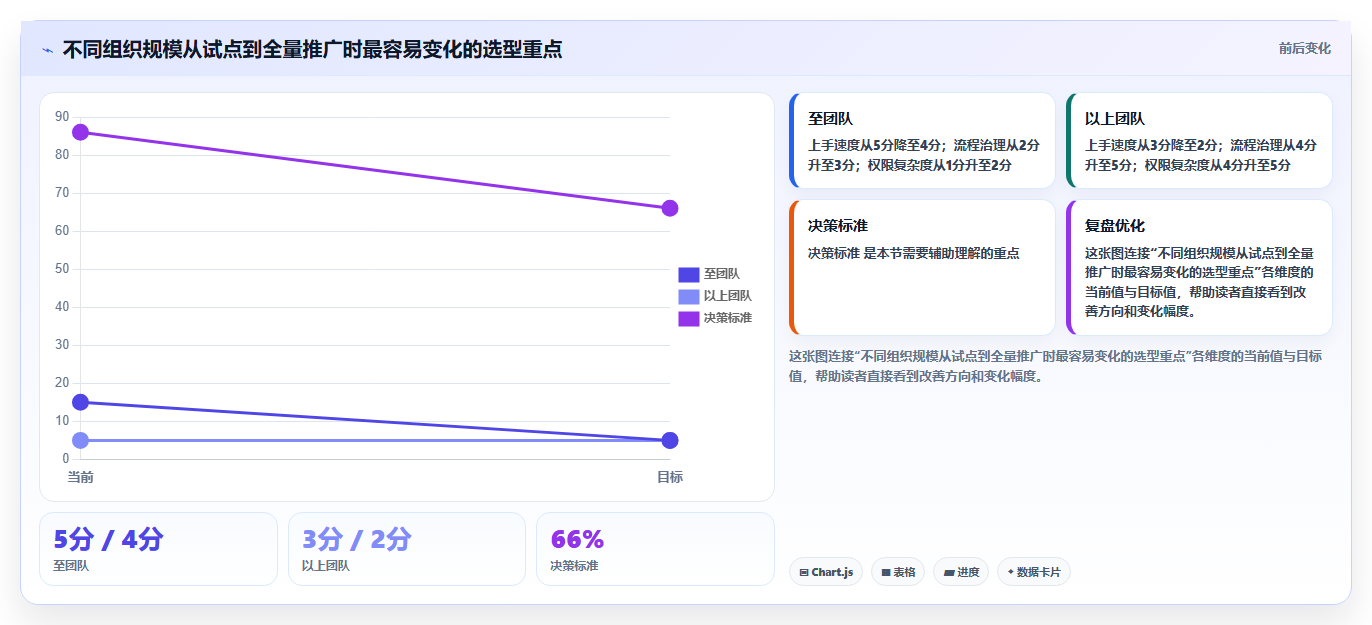Select the 5分 / 4分 stat card

[x=158, y=549]
